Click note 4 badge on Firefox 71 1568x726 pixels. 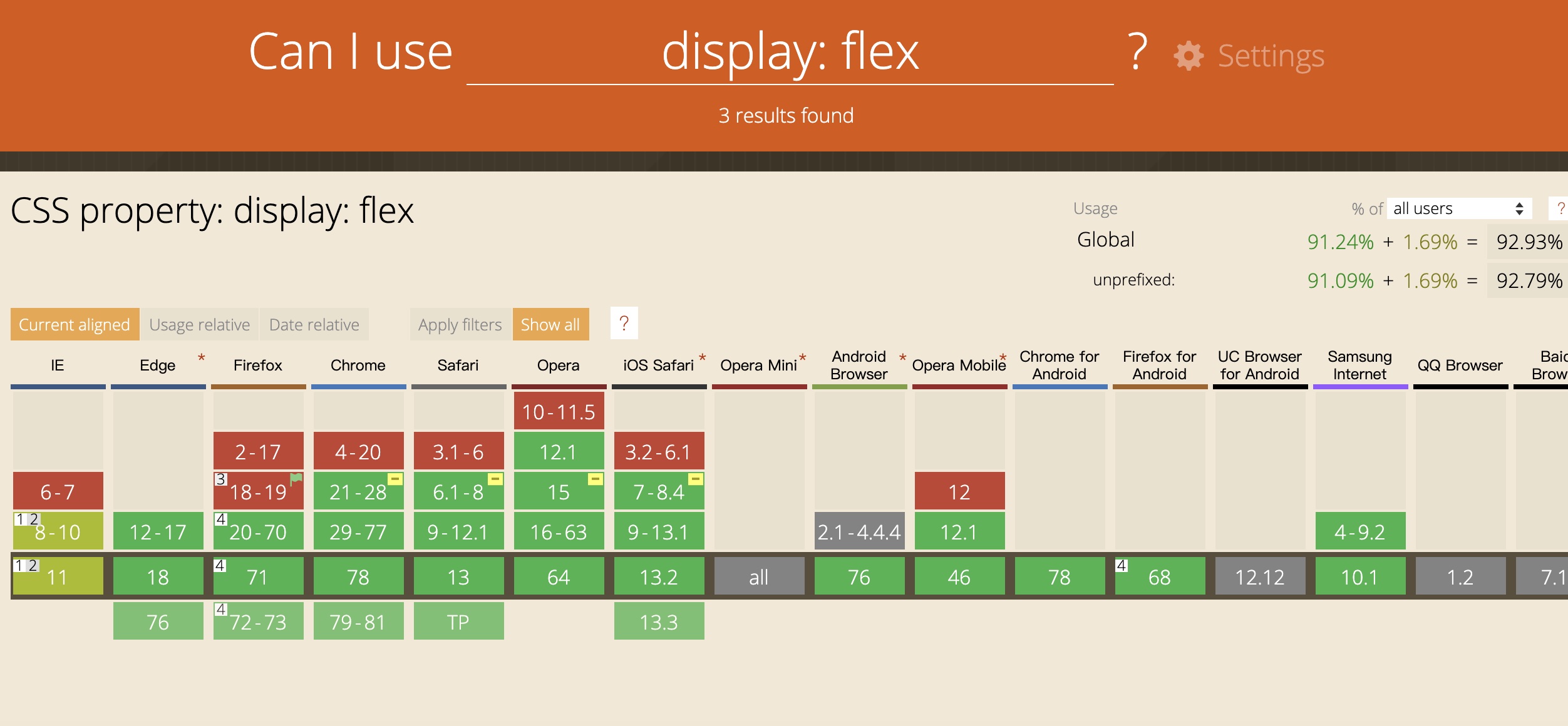[x=220, y=565]
